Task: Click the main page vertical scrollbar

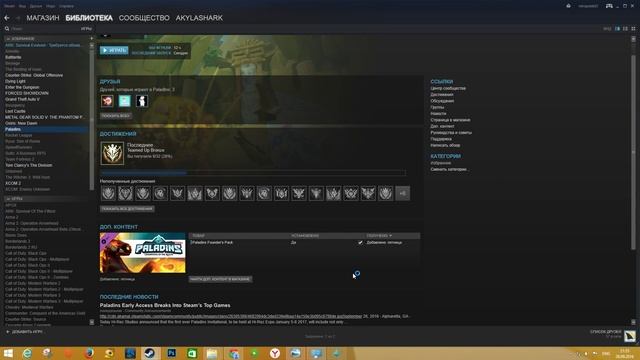Action: pos(633,151)
